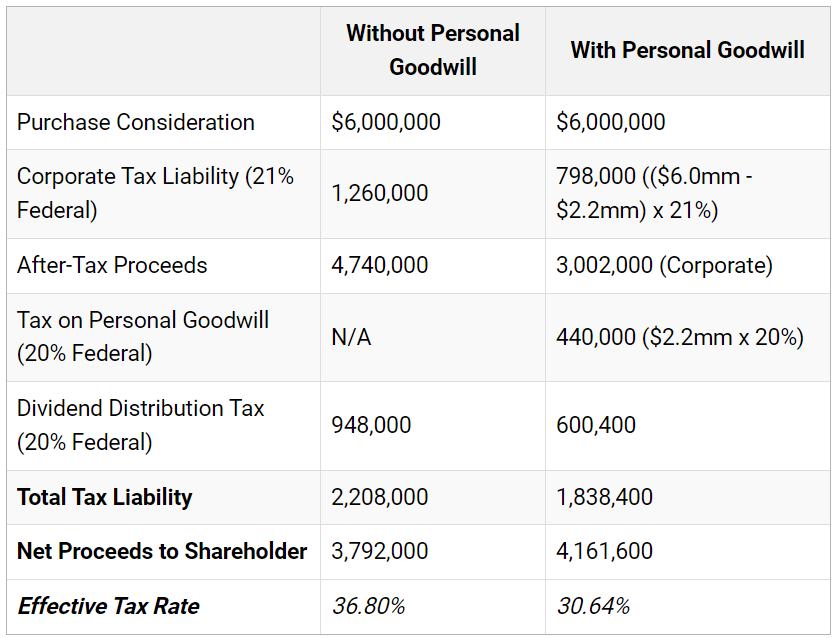Select the "Purchase Consideration" row label
This screenshot has height=638, width=835.
(136, 123)
